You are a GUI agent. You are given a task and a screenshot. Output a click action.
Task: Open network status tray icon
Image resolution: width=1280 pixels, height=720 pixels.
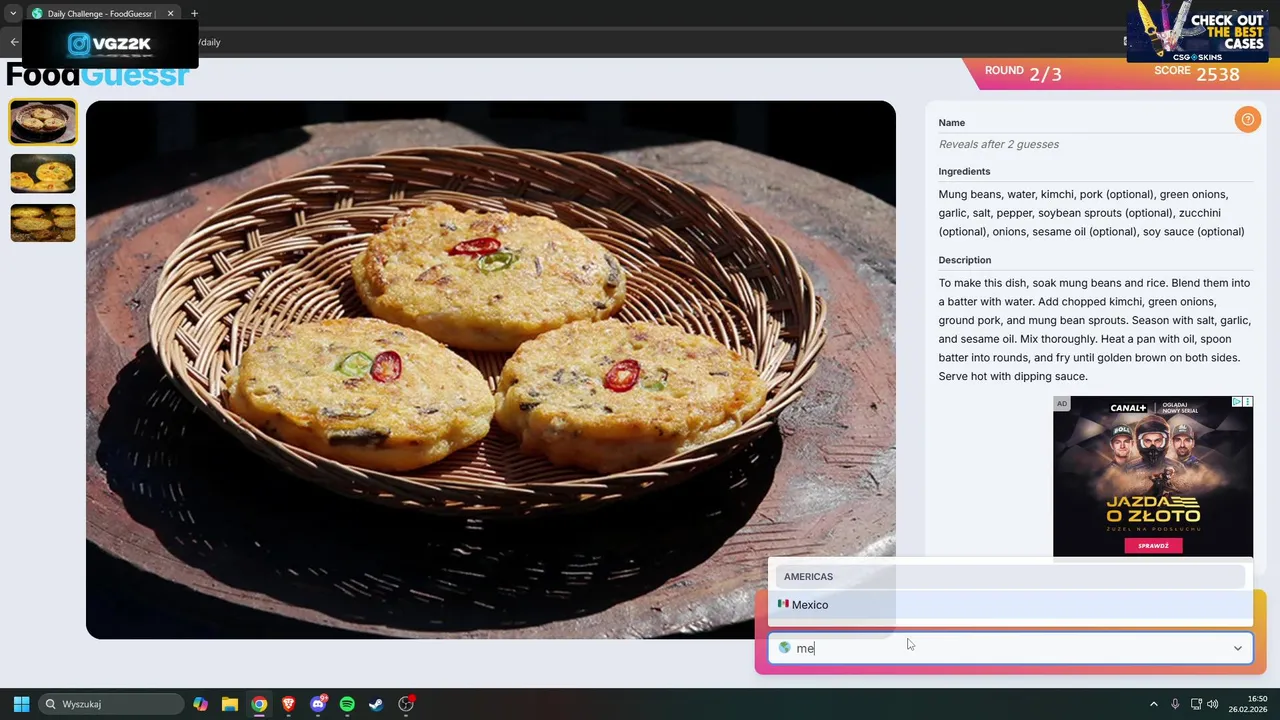(x=1196, y=704)
